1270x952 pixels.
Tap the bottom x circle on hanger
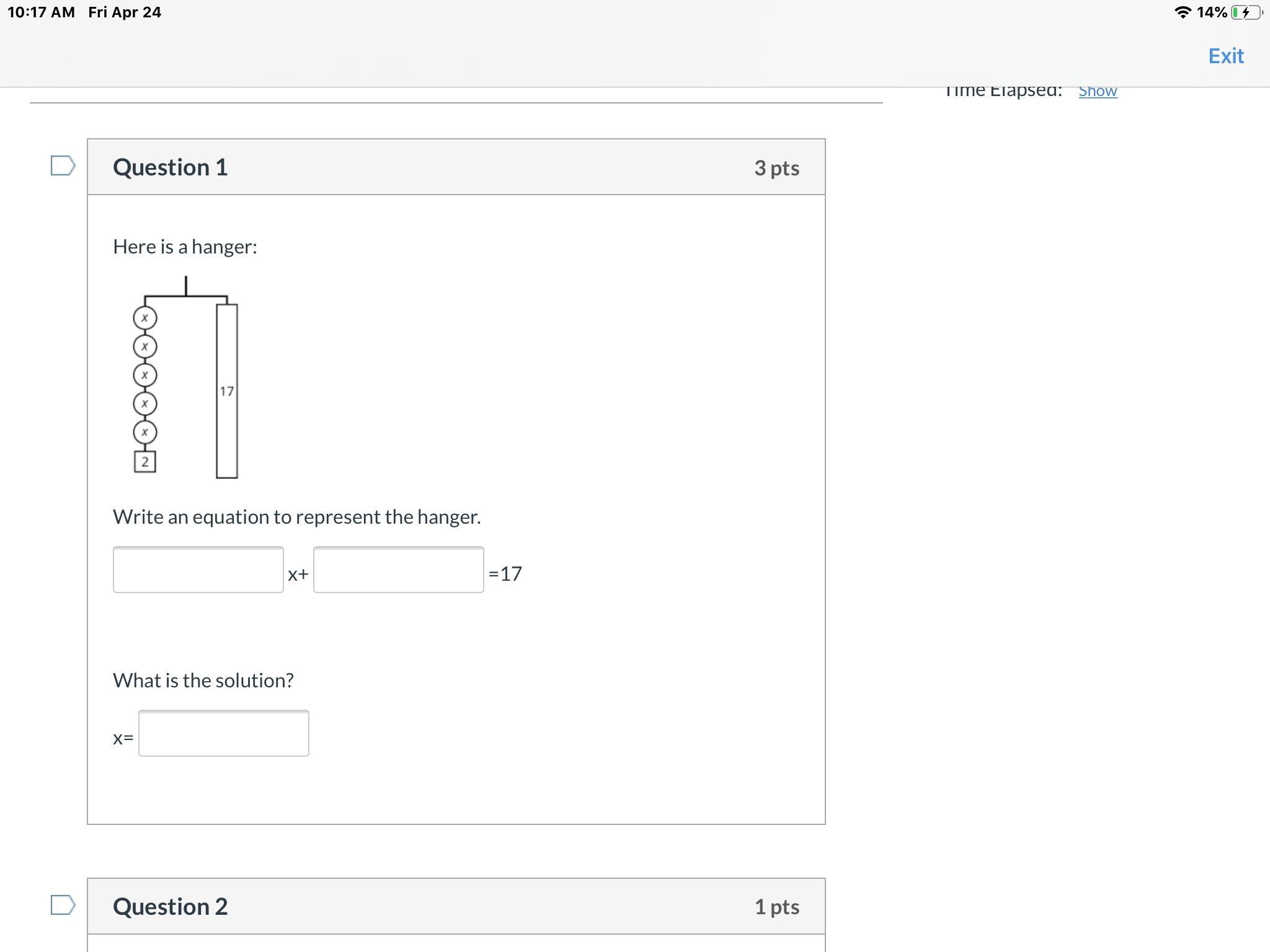click(144, 432)
